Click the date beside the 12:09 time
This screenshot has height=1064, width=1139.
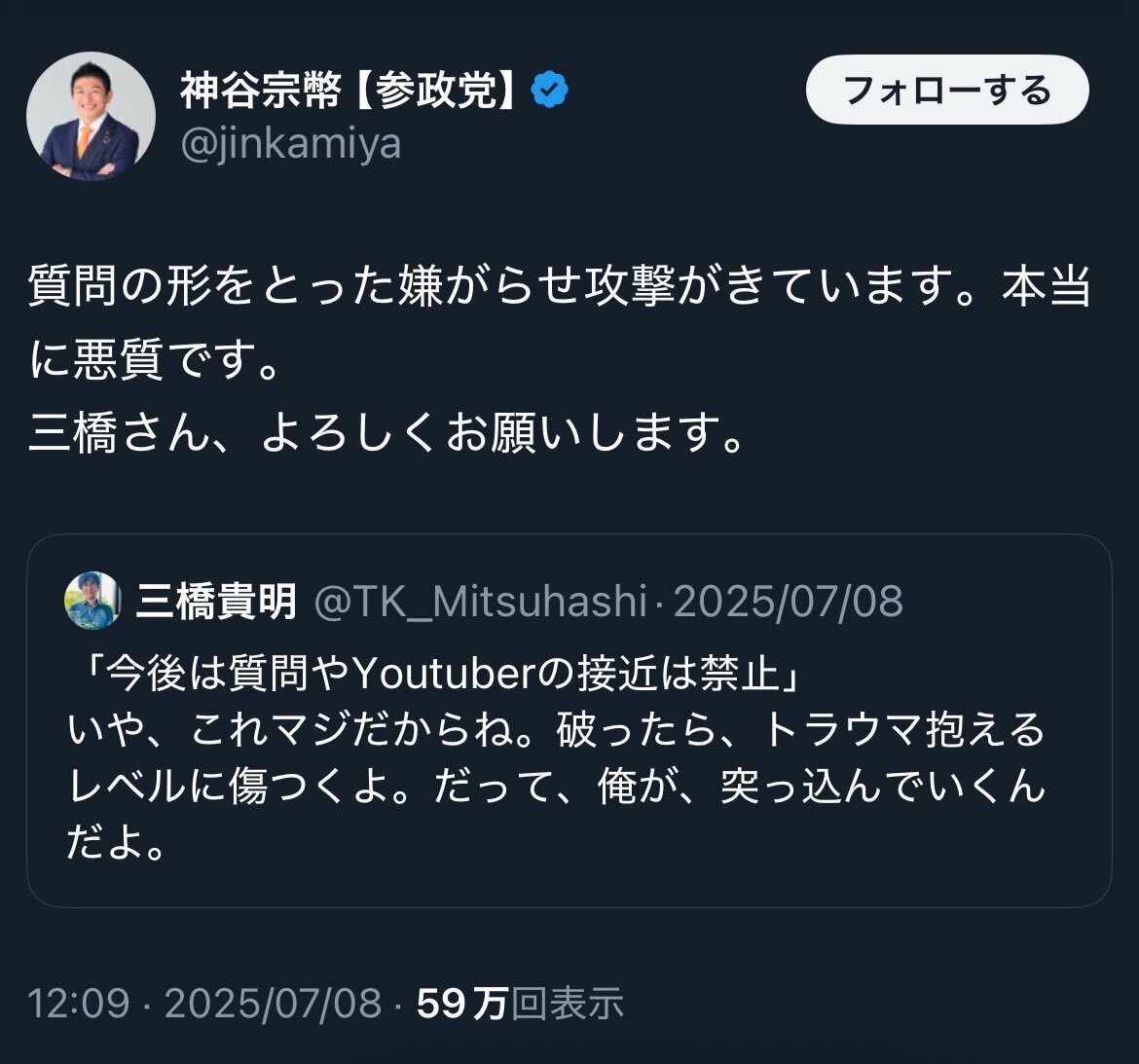tap(273, 1003)
